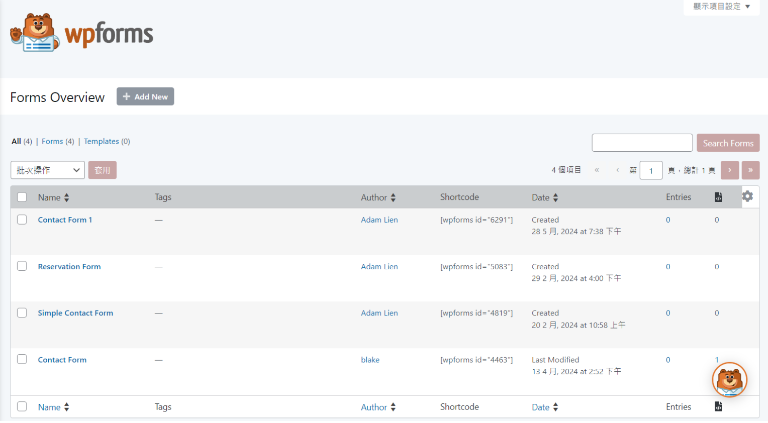Select the Contact Form 1 checkbox
The image size is (768, 423).
click(x=22, y=219)
